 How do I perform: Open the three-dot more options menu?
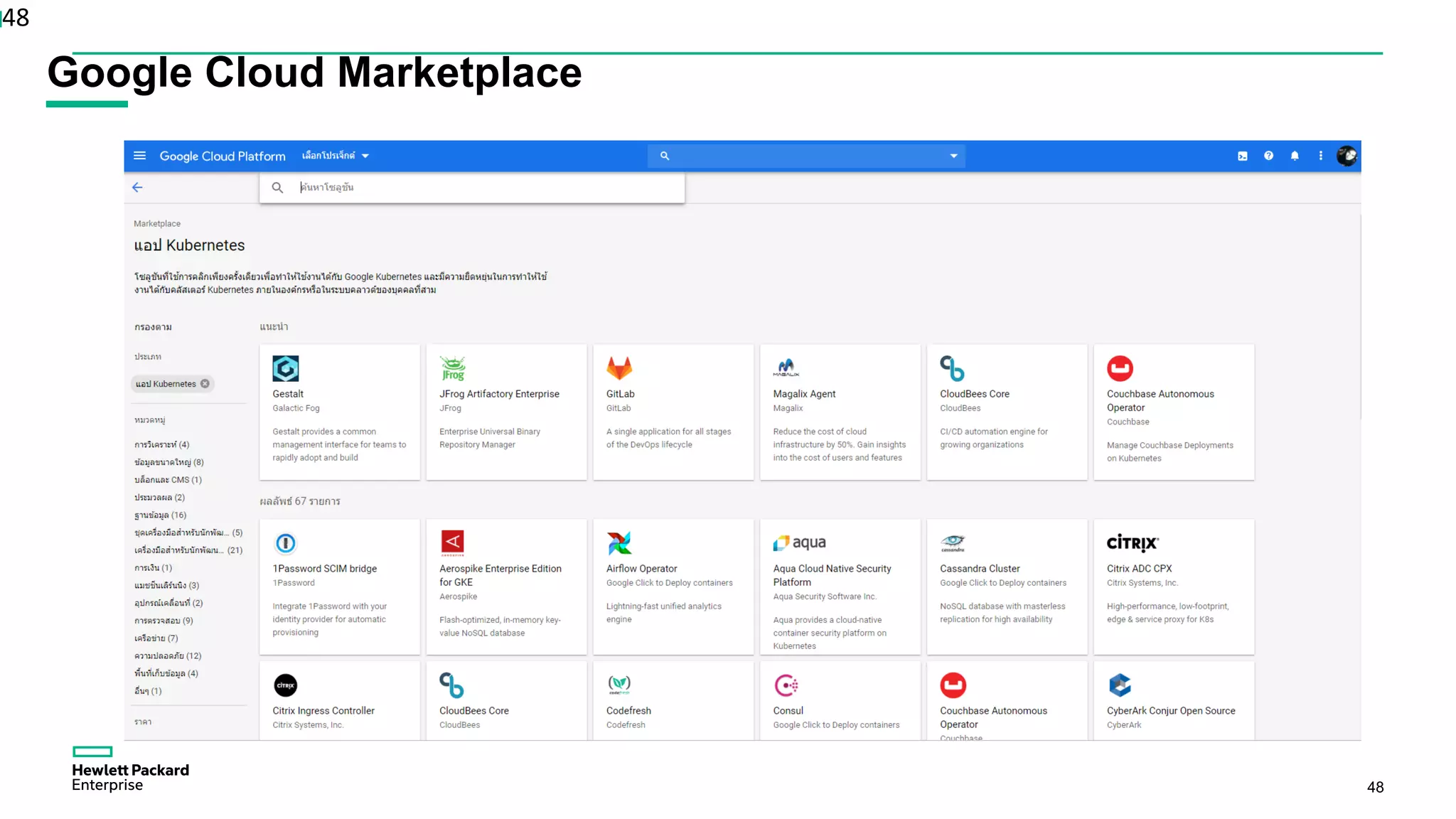point(1321,156)
